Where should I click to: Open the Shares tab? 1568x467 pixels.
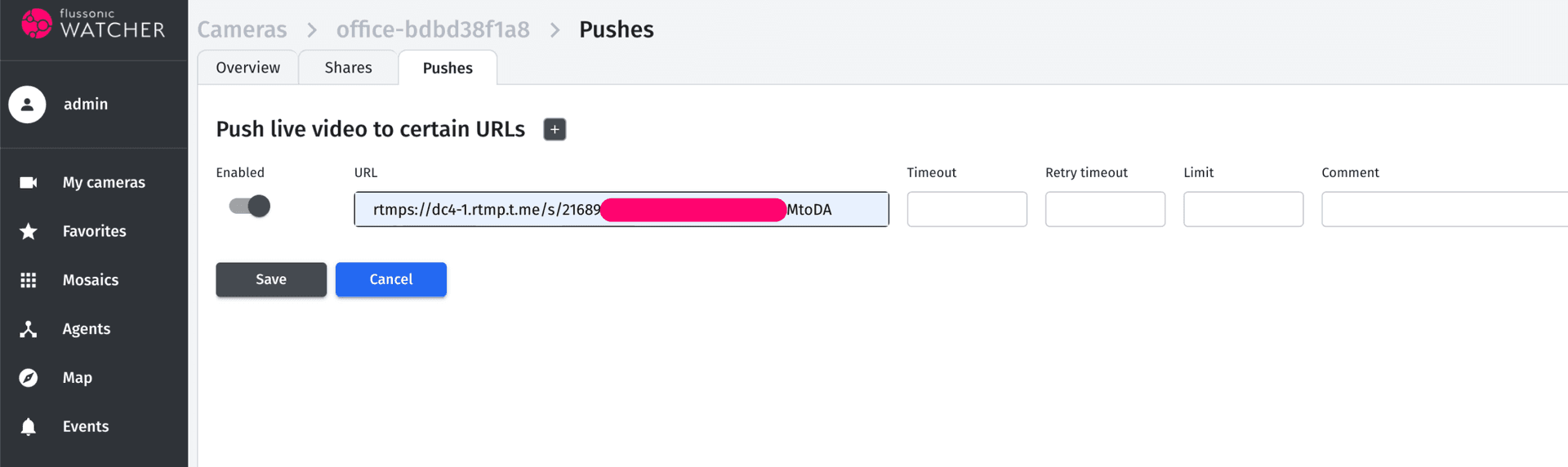348,68
